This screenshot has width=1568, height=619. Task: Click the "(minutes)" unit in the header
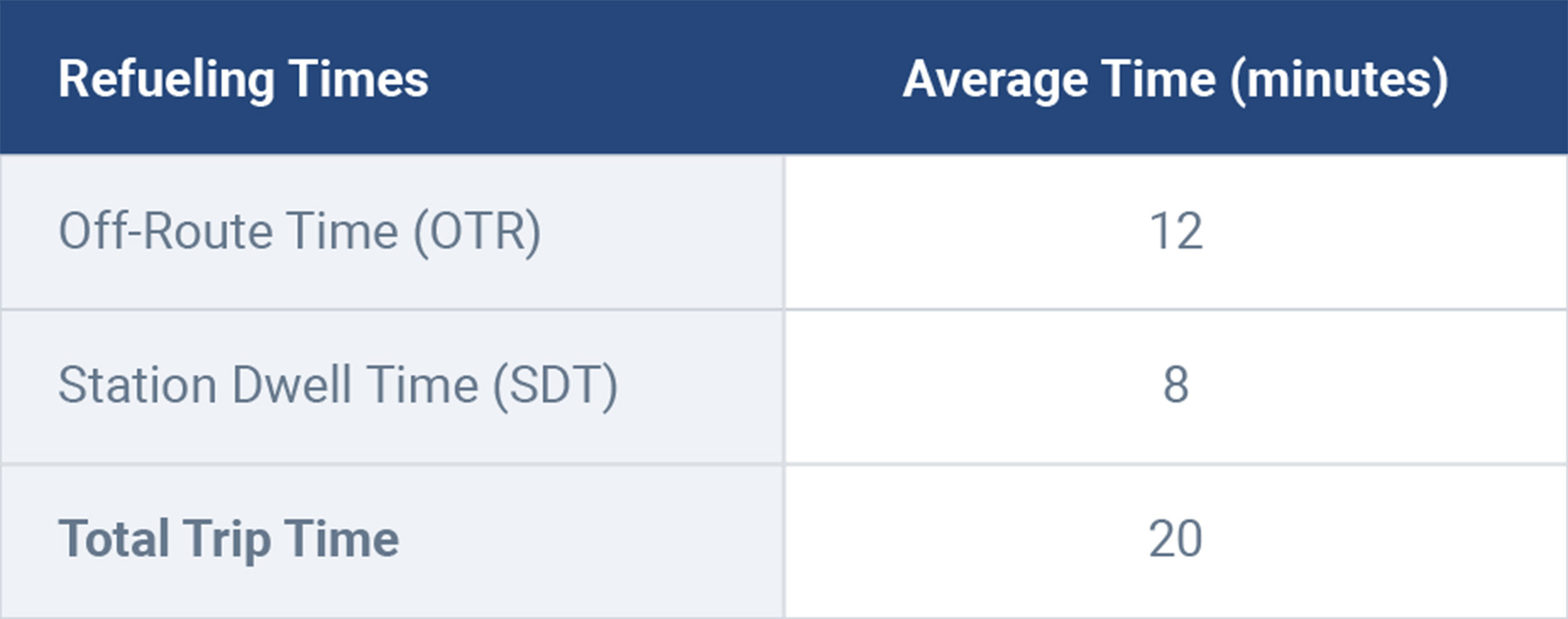click(x=1339, y=79)
